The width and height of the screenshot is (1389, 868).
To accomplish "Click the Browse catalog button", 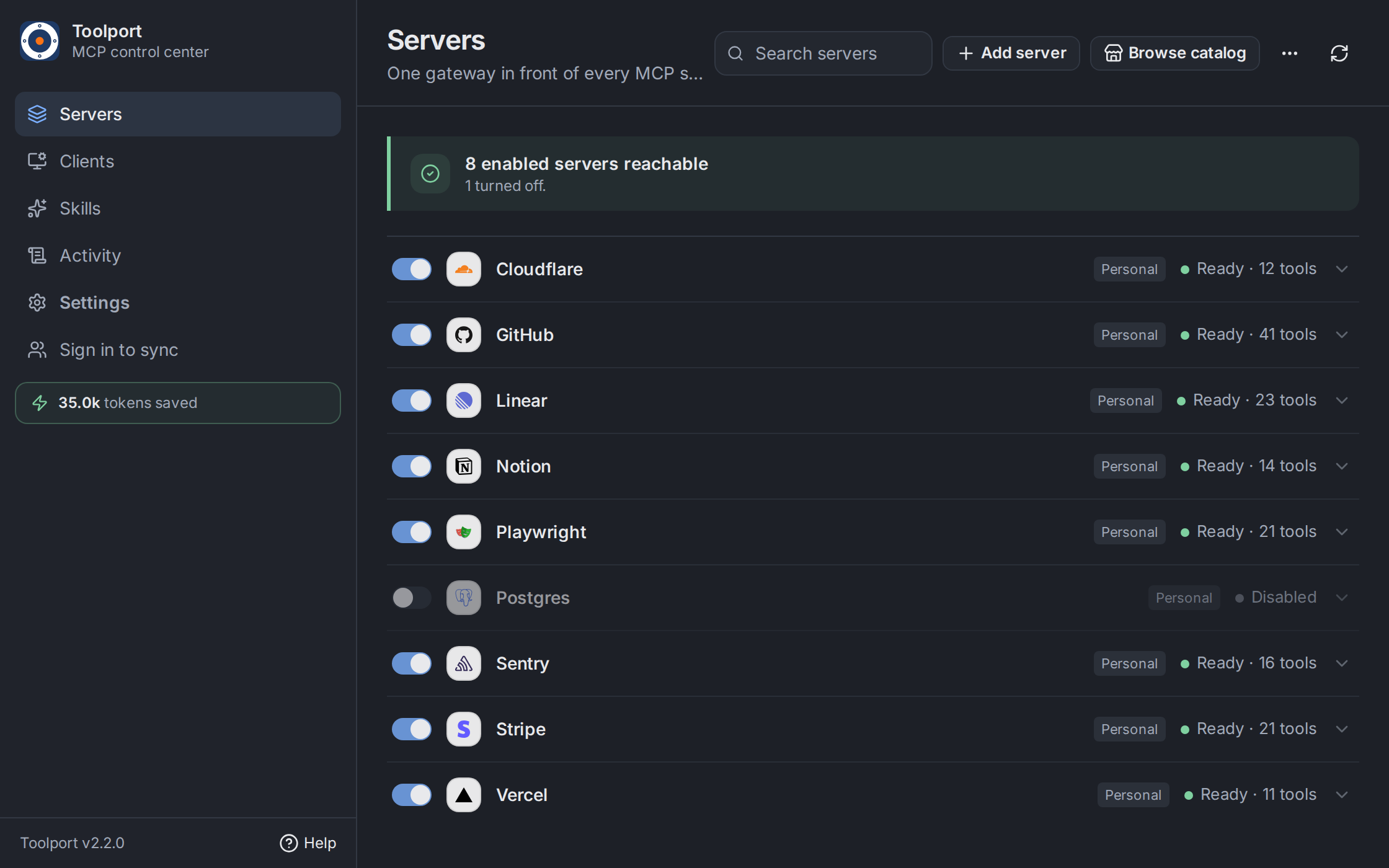I will click(x=1175, y=53).
